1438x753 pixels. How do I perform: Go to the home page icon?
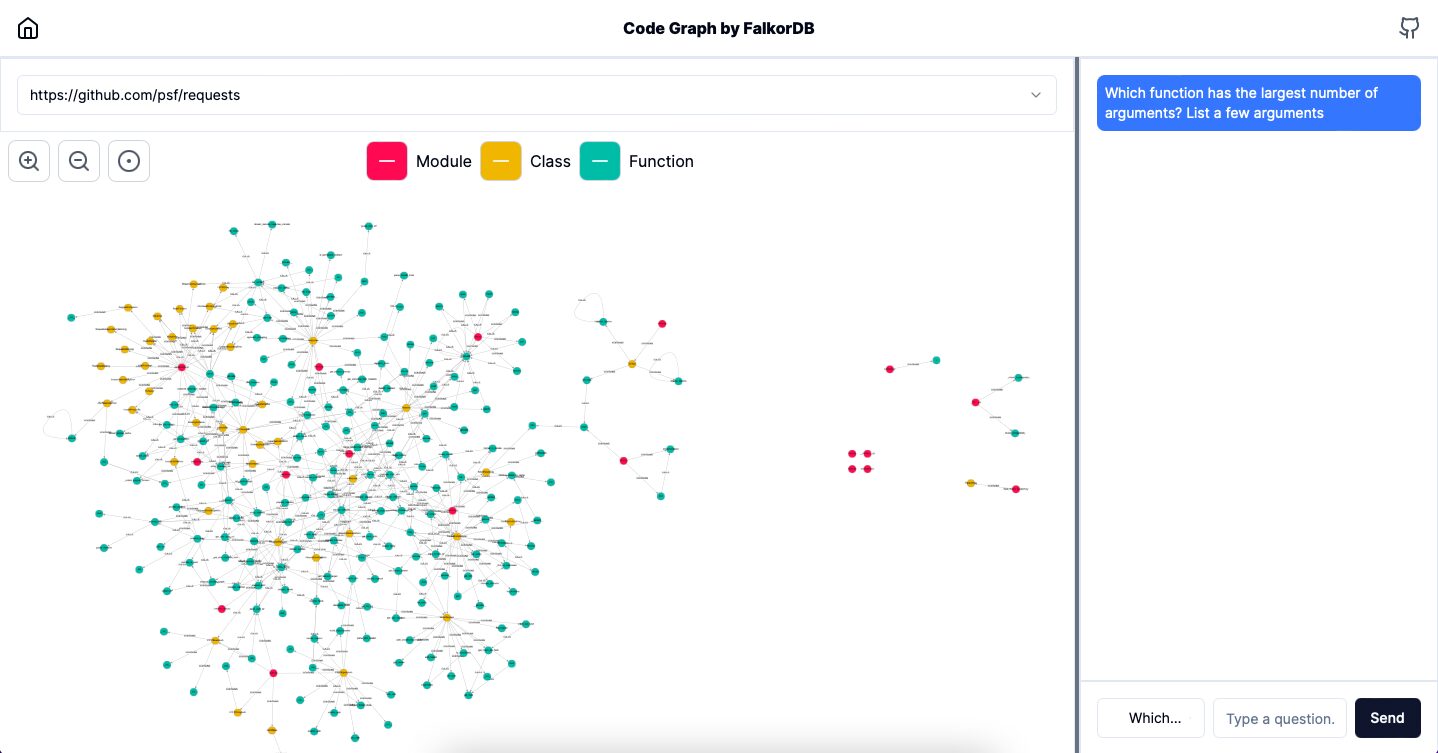pos(28,28)
